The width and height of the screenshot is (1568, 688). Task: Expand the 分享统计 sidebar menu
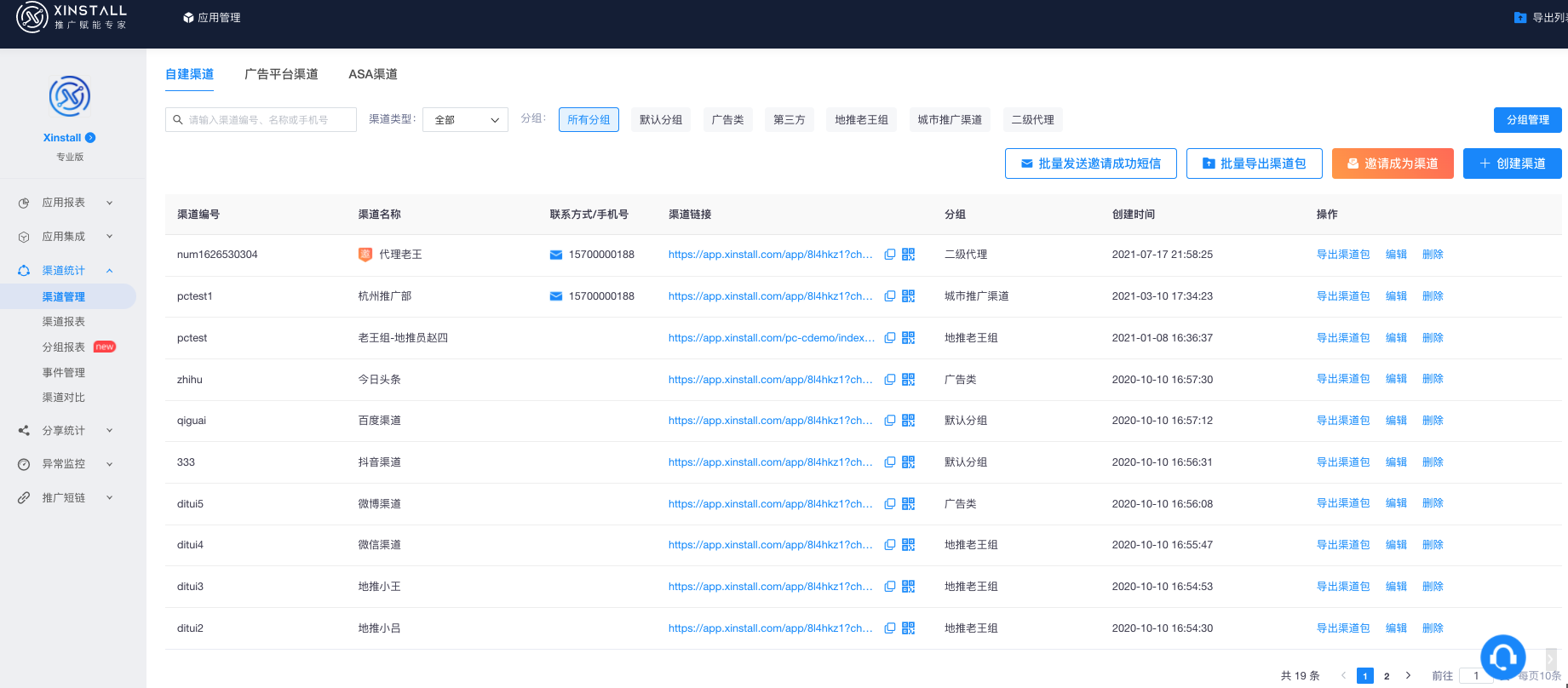point(65,431)
